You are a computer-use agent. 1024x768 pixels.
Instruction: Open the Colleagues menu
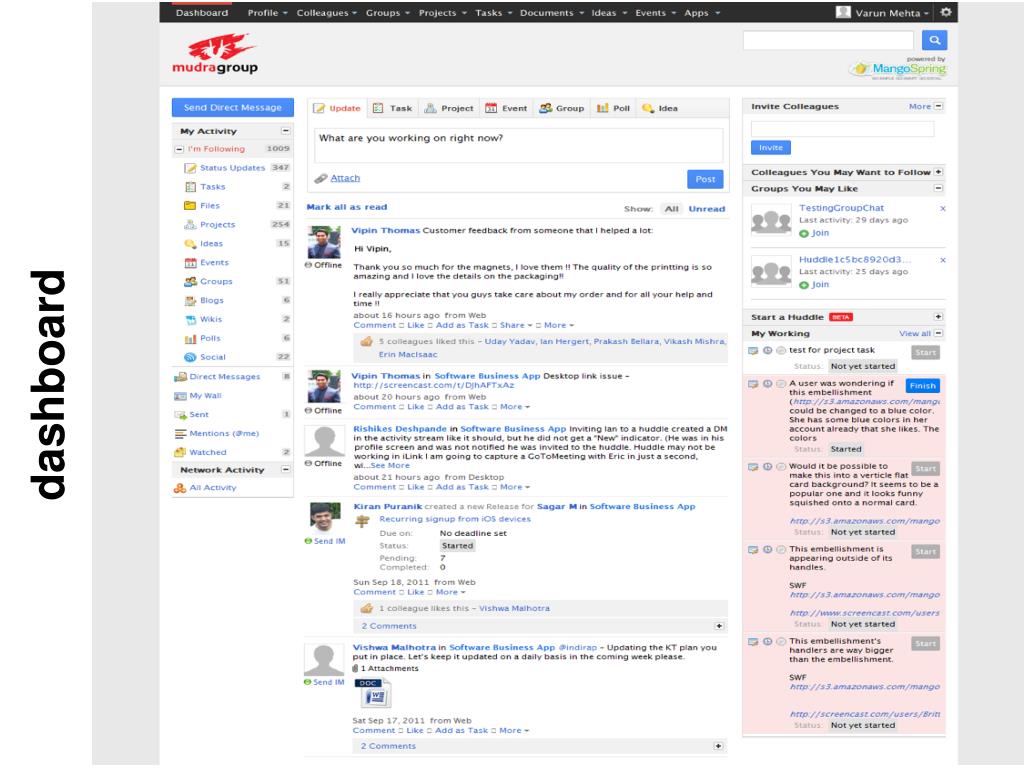327,12
